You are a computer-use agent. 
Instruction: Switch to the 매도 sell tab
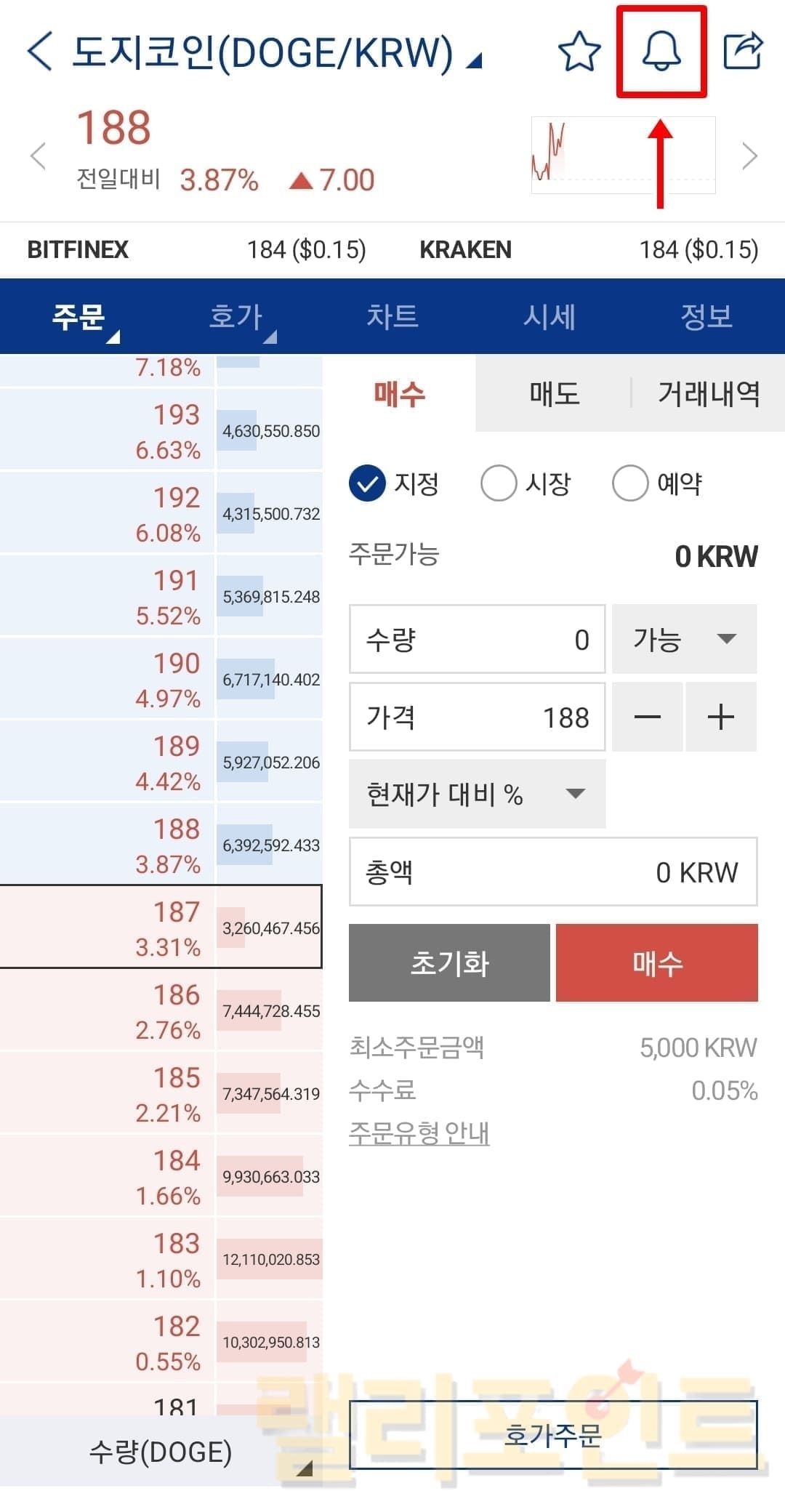coord(554,394)
